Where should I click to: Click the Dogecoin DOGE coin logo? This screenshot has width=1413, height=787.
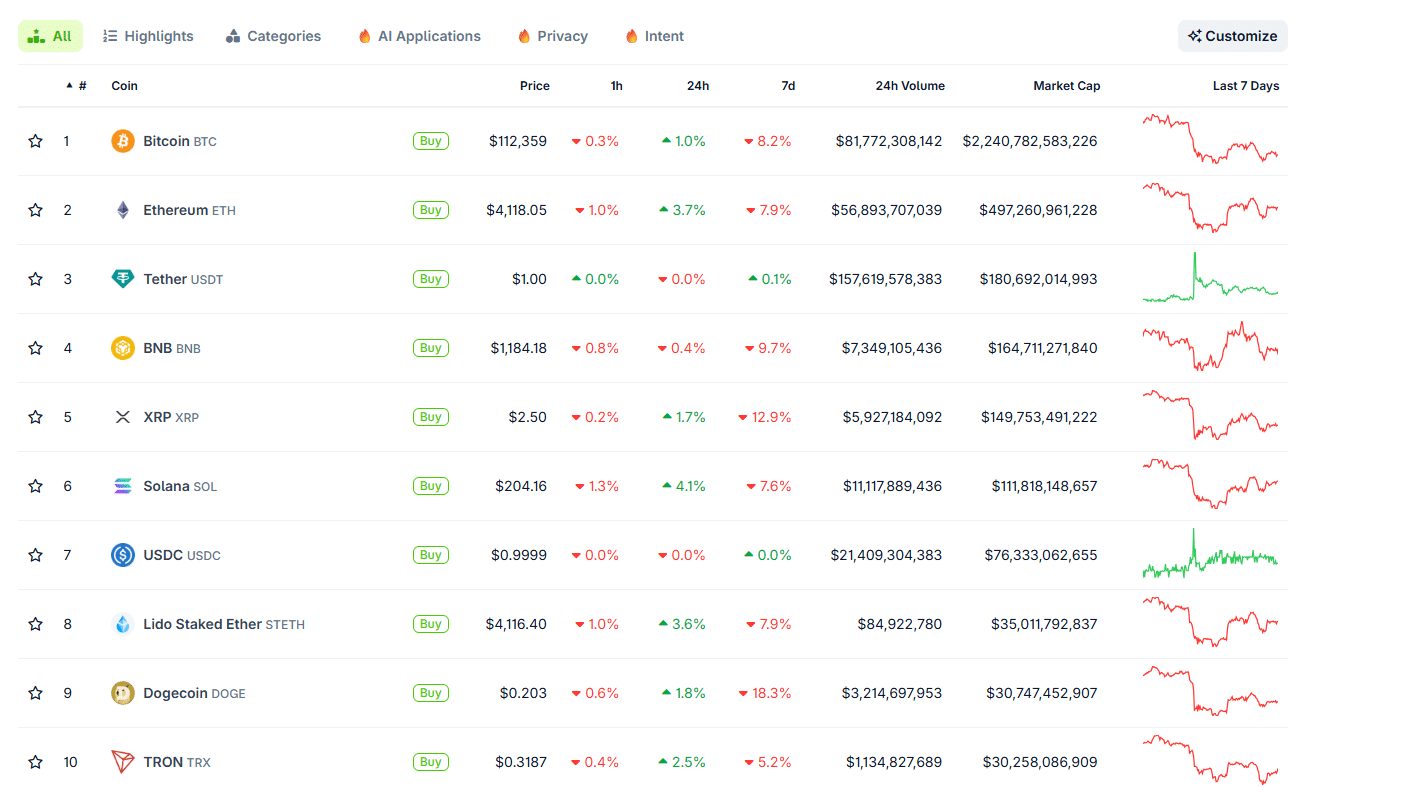pos(122,693)
